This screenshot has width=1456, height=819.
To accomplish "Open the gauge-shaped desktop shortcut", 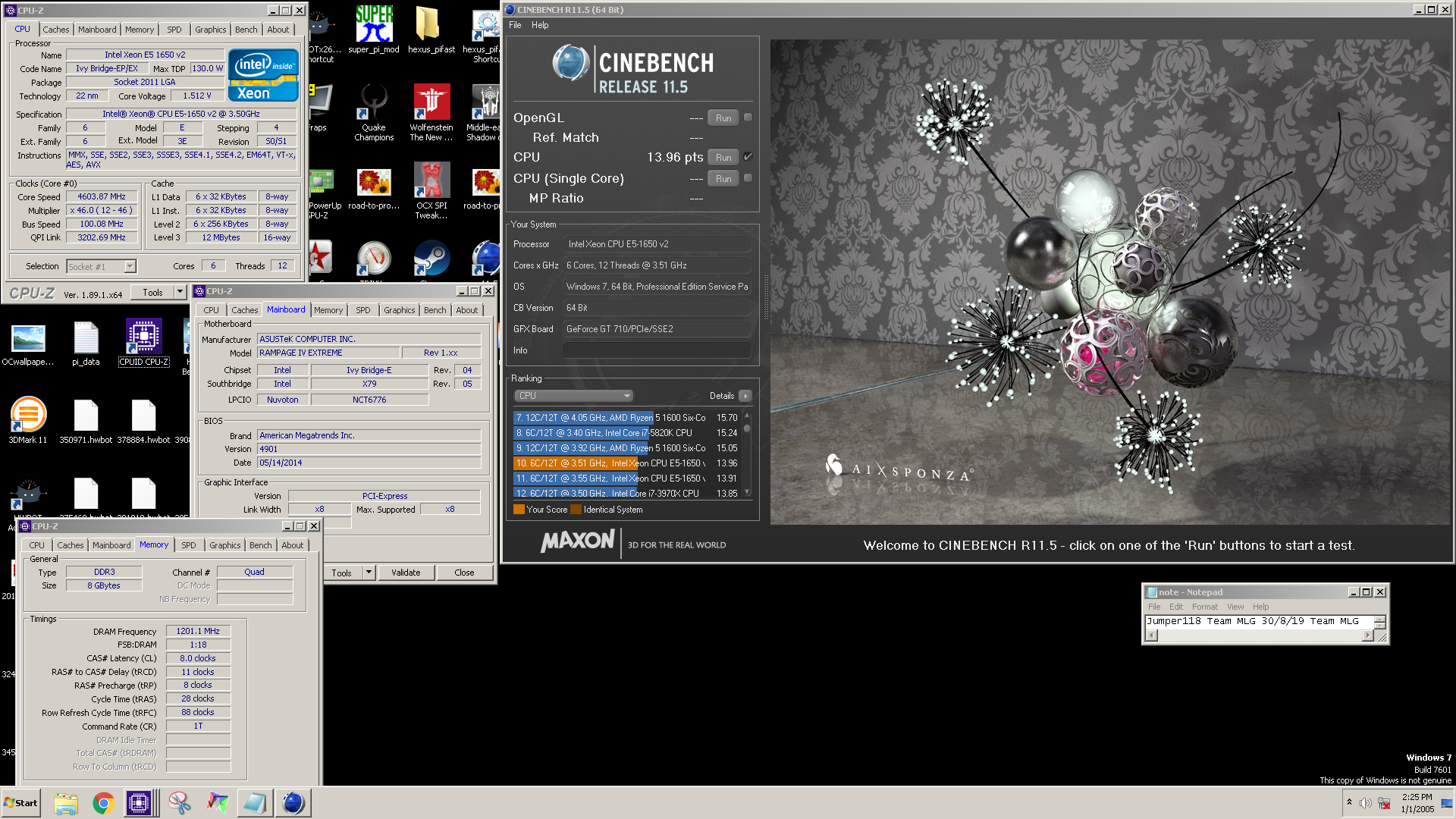I will 374,259.
